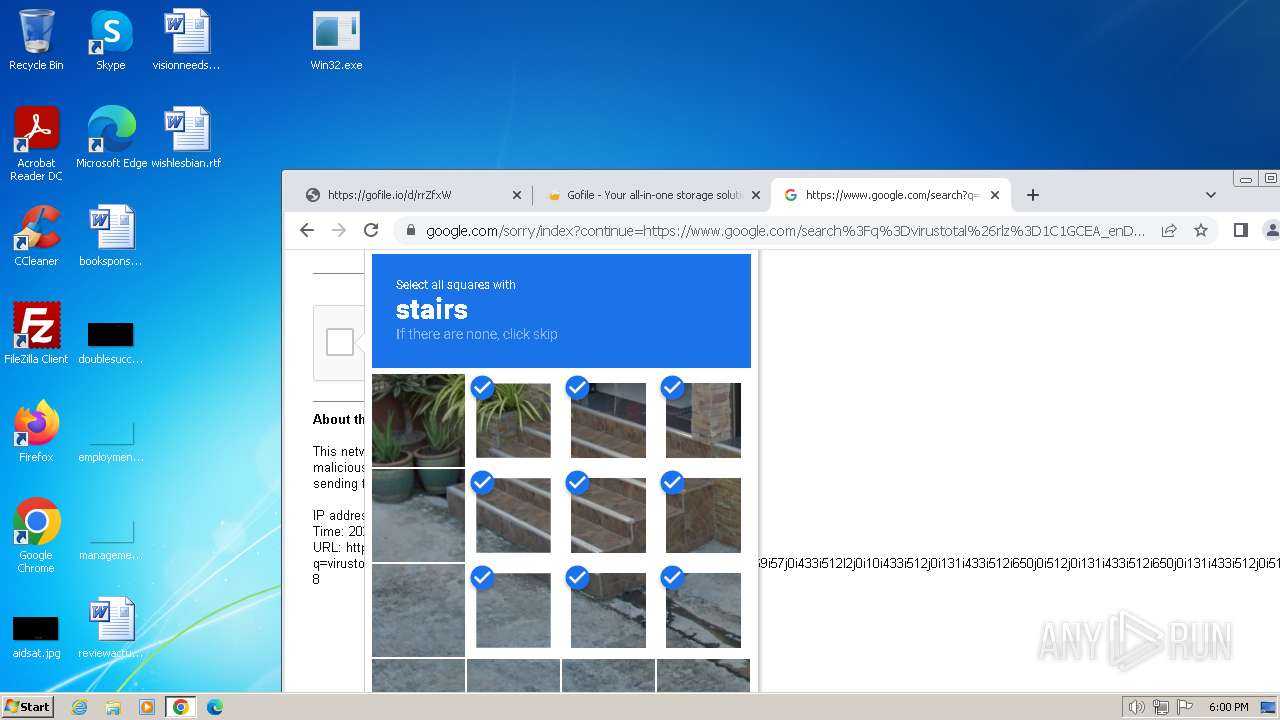Open the Windows Start menu
The height and width of the screenshot is (720, 1280).
pyautogui.click(x=27, y=707)
